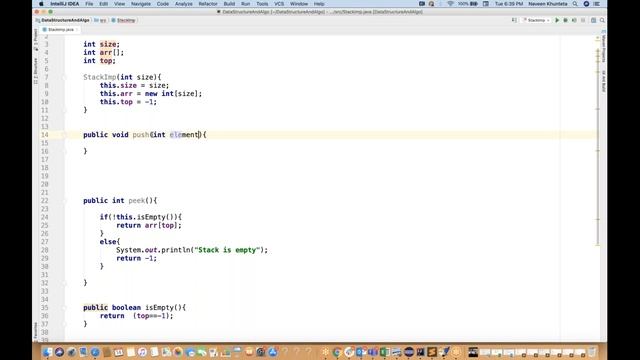Open Safari from the Dock
Viewport: 640px width, 360px height.
[x=95, y=351]
